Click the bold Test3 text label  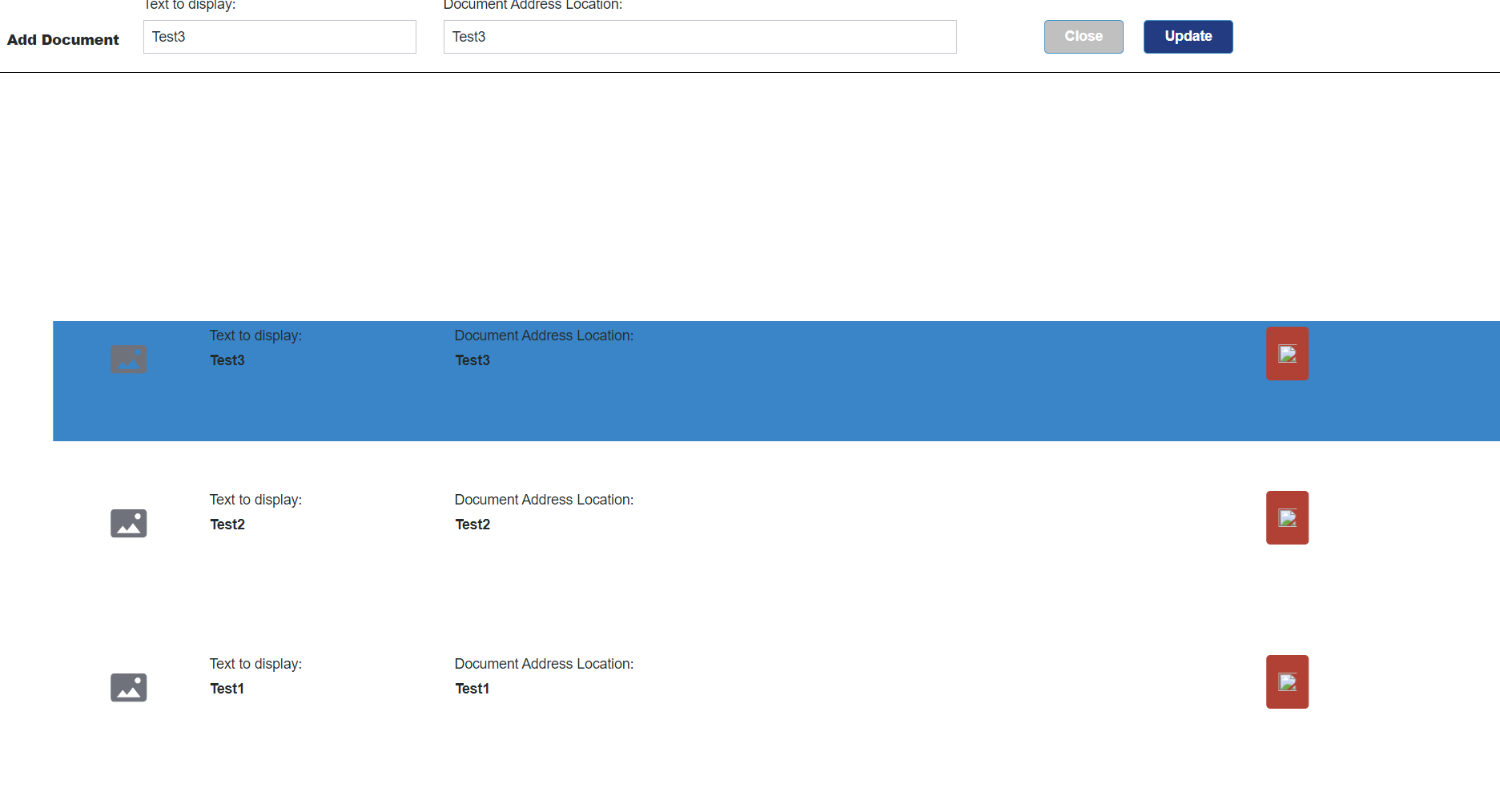coord(227,360)
